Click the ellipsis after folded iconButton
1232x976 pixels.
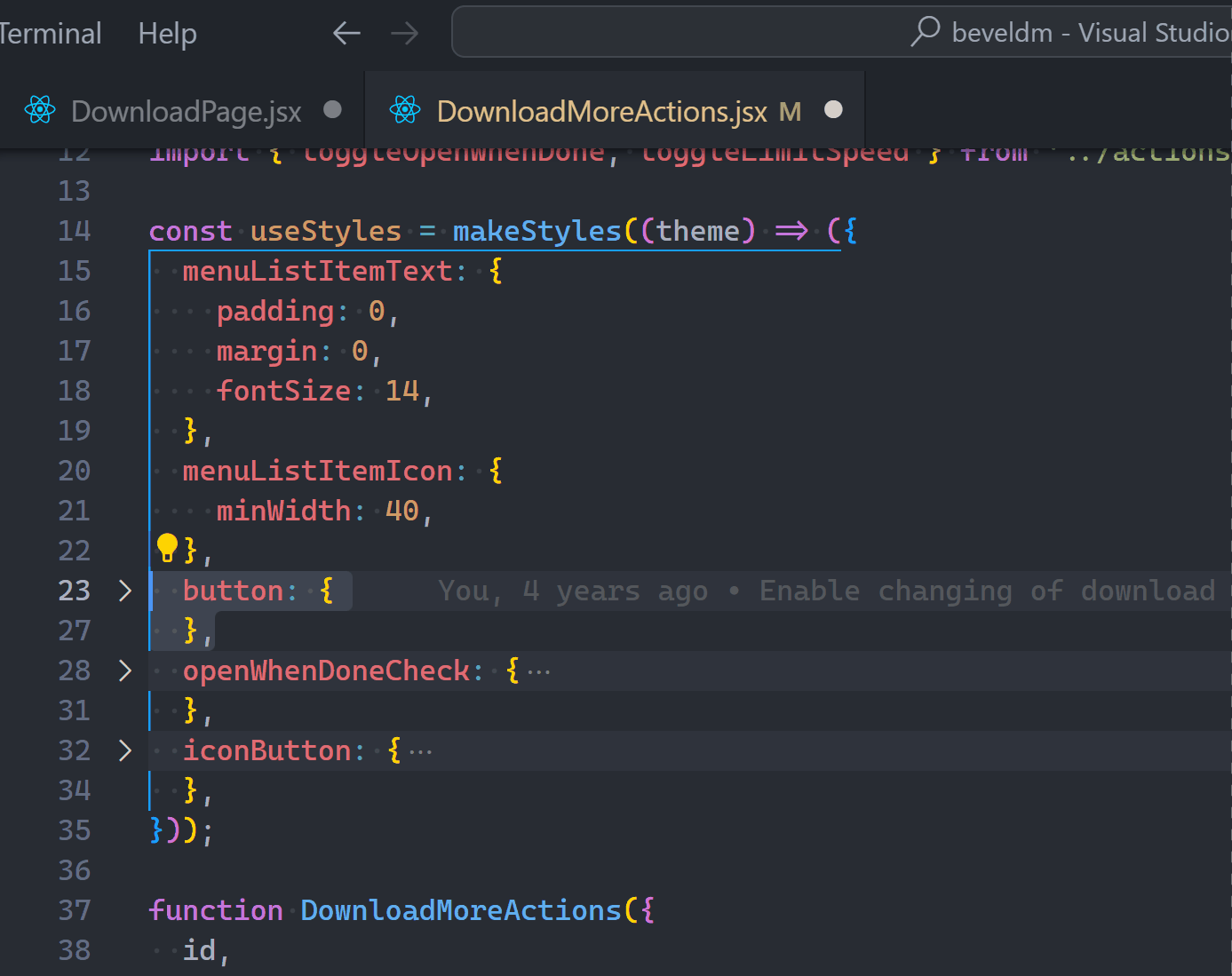click(x=421, y=752)
